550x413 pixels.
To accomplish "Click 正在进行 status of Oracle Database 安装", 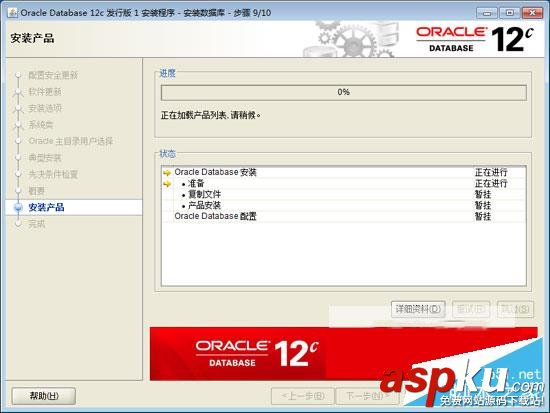I will 491,172.
